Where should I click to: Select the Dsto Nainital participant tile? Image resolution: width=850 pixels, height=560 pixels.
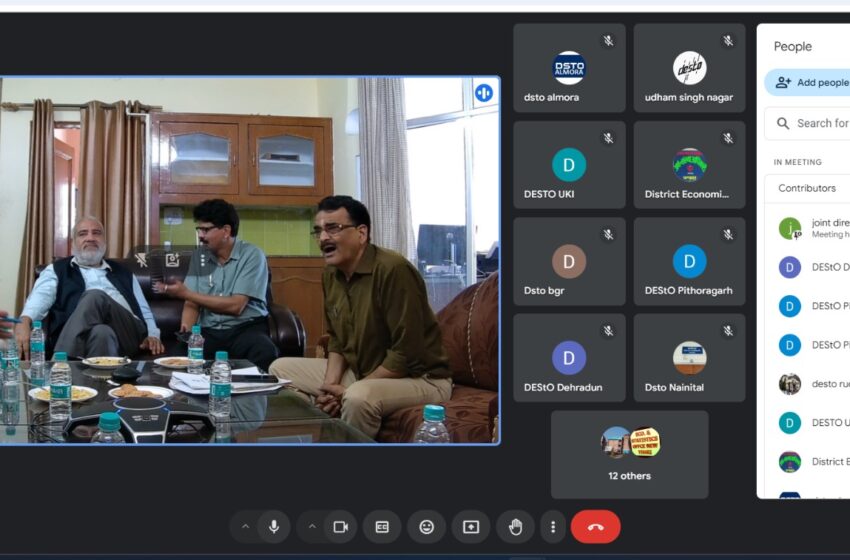[x=689, y=360]
